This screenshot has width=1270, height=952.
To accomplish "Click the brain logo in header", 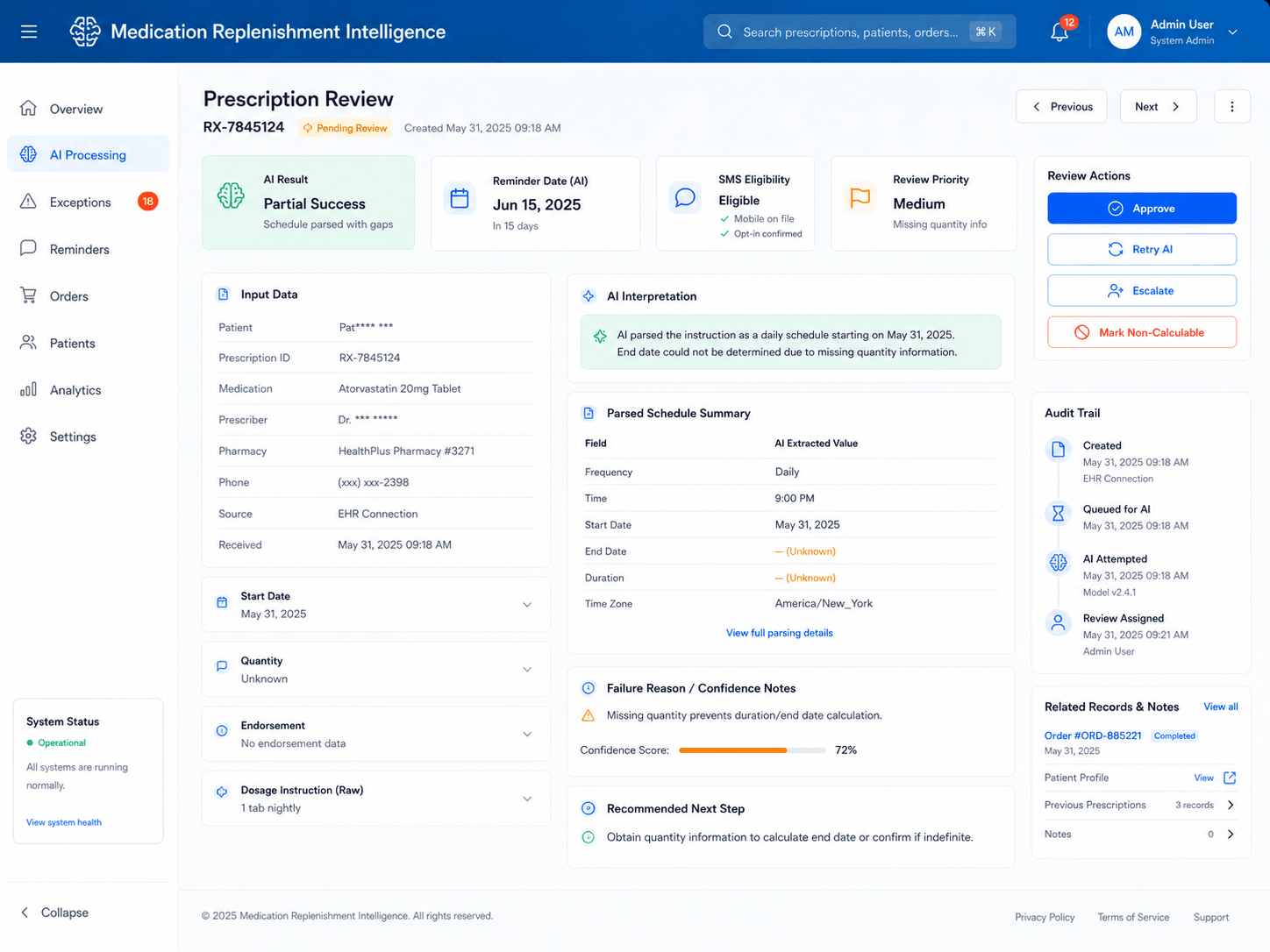I will pos(85,32).
